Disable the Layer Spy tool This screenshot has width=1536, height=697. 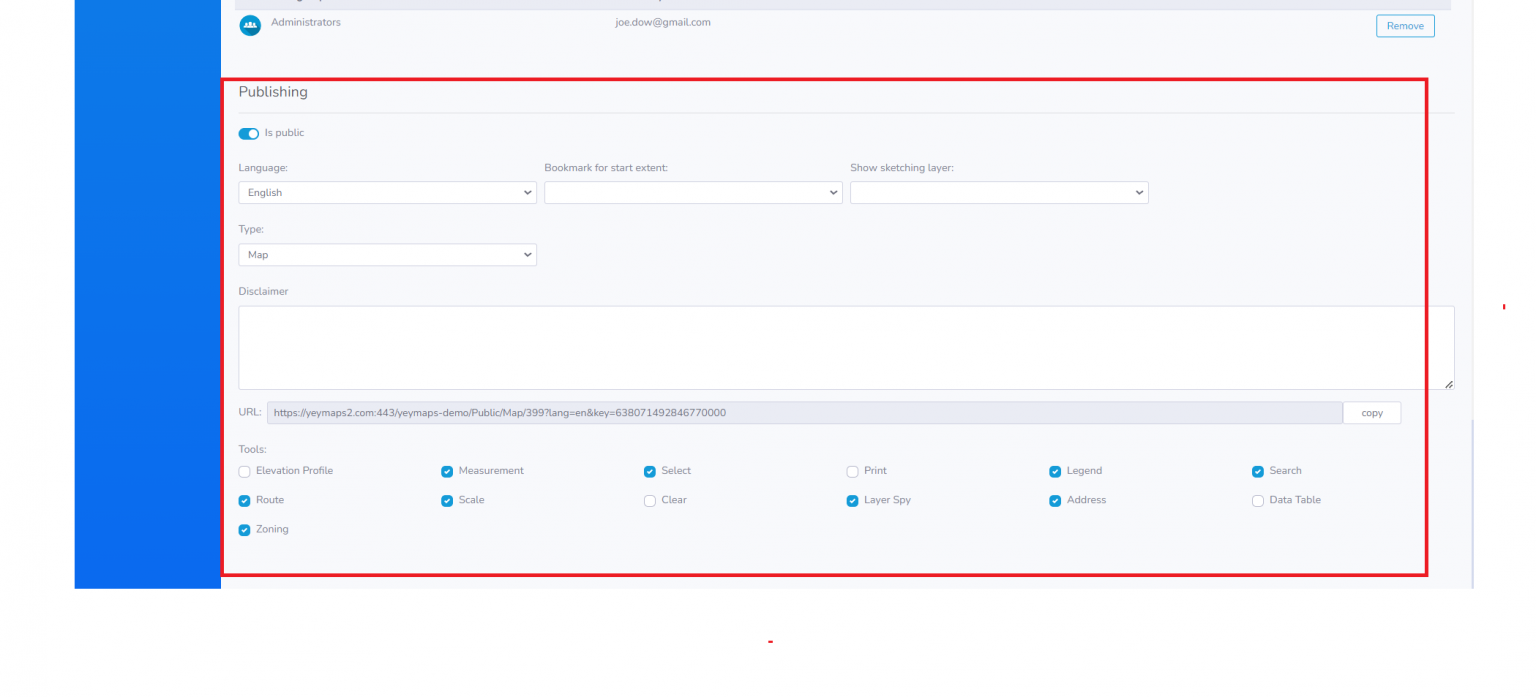[852, 500]
